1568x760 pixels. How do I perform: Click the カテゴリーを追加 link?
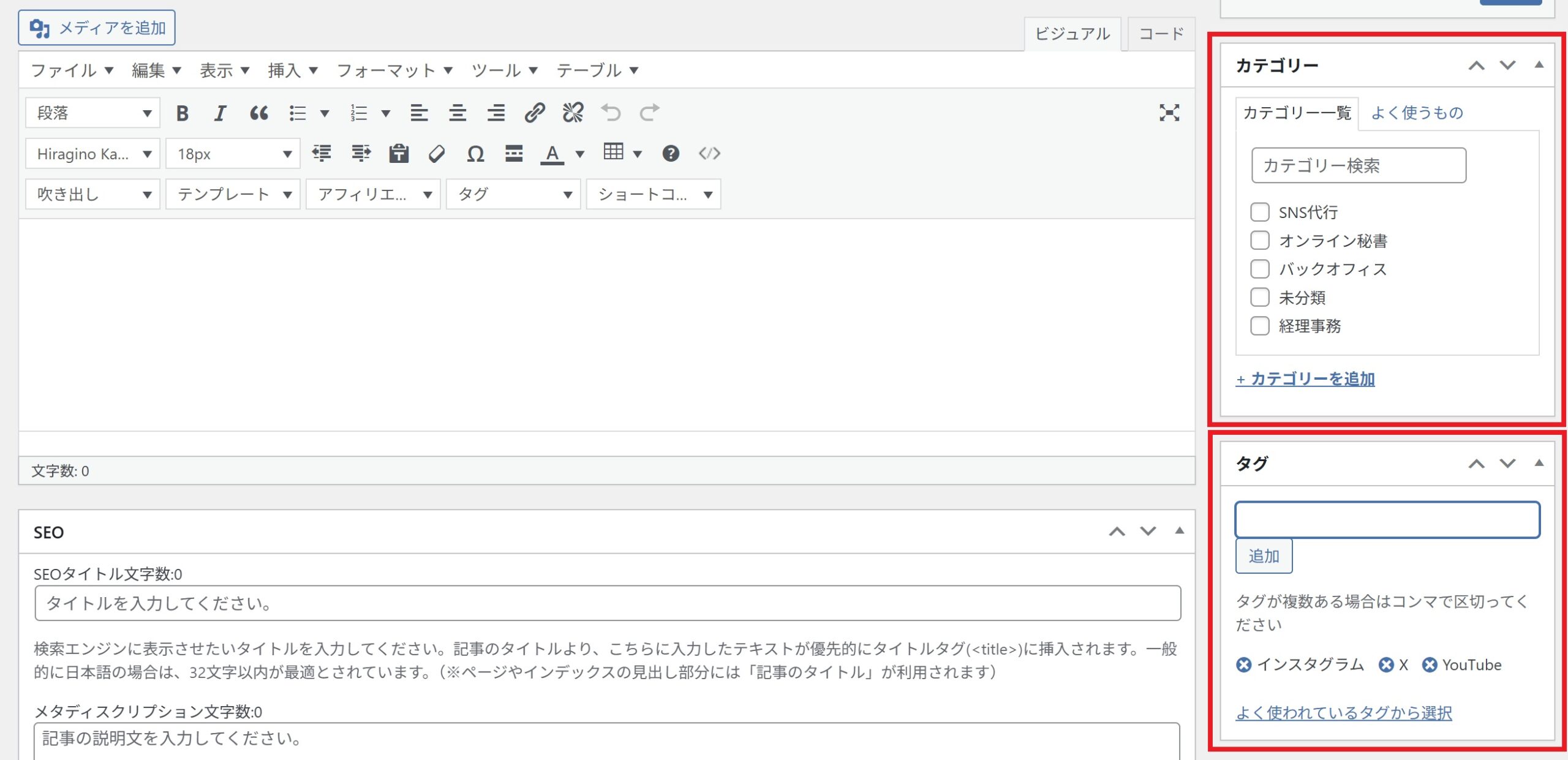click(x=1305, y=379)
